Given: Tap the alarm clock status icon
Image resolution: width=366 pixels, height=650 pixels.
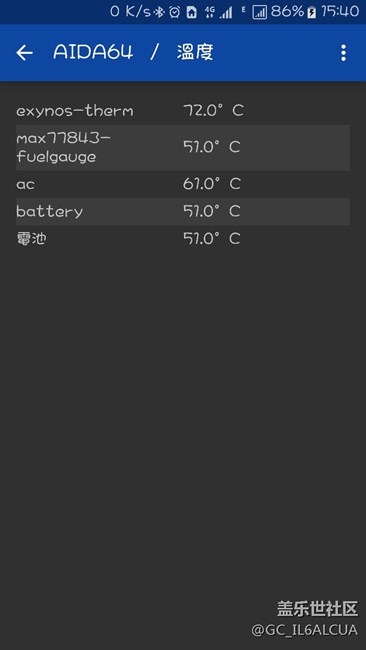Looking at the screenshot, I should [x=175, y=12].
